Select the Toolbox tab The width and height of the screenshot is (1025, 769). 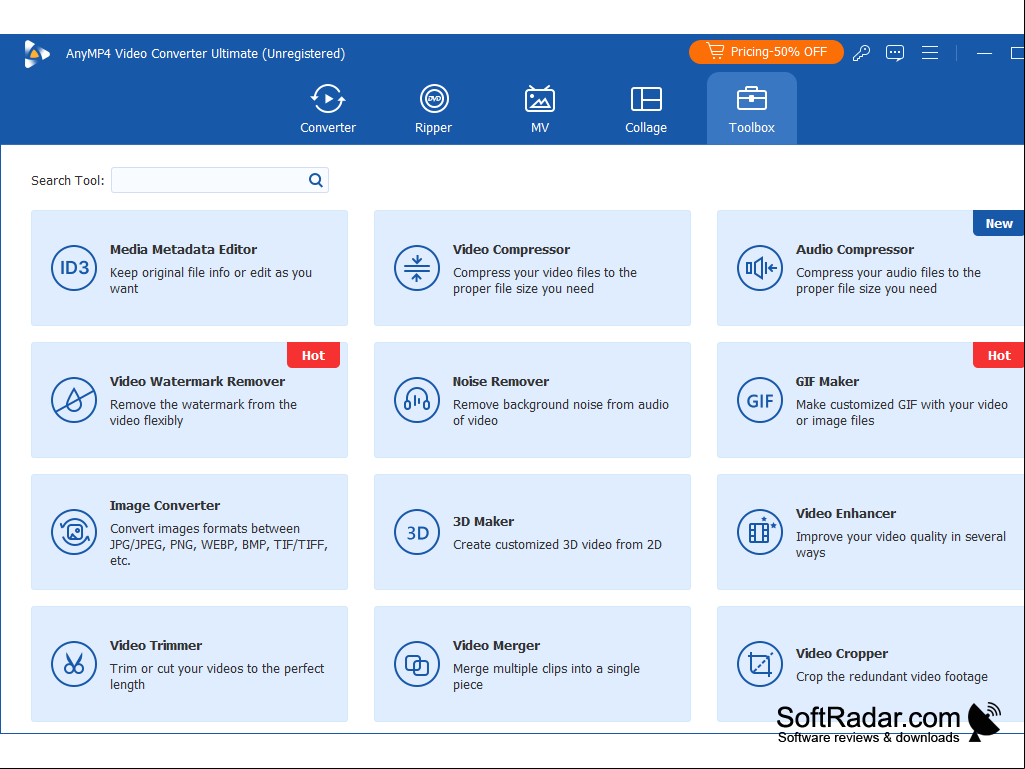pos(752,109)
